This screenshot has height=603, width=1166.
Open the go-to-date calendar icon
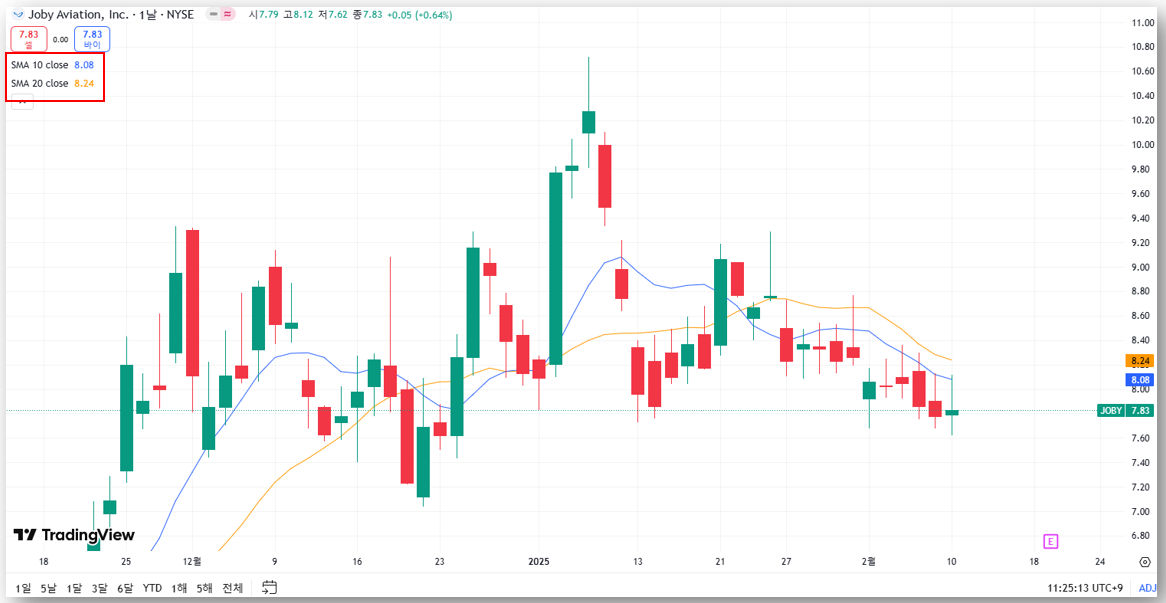pyautogui.click(x=270, y=587)
